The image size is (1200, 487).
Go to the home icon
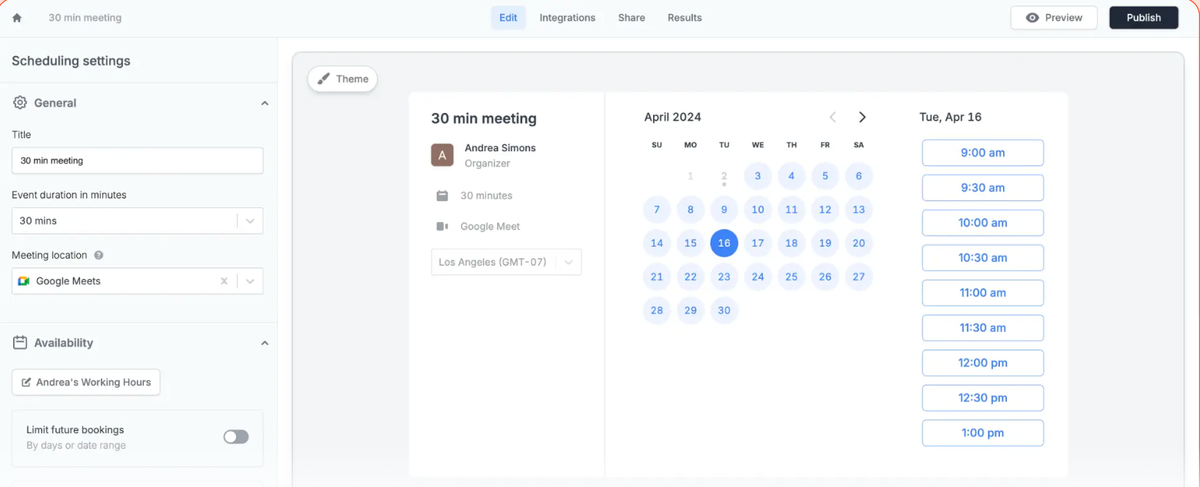pyautogui.click(x=17, y=18)
